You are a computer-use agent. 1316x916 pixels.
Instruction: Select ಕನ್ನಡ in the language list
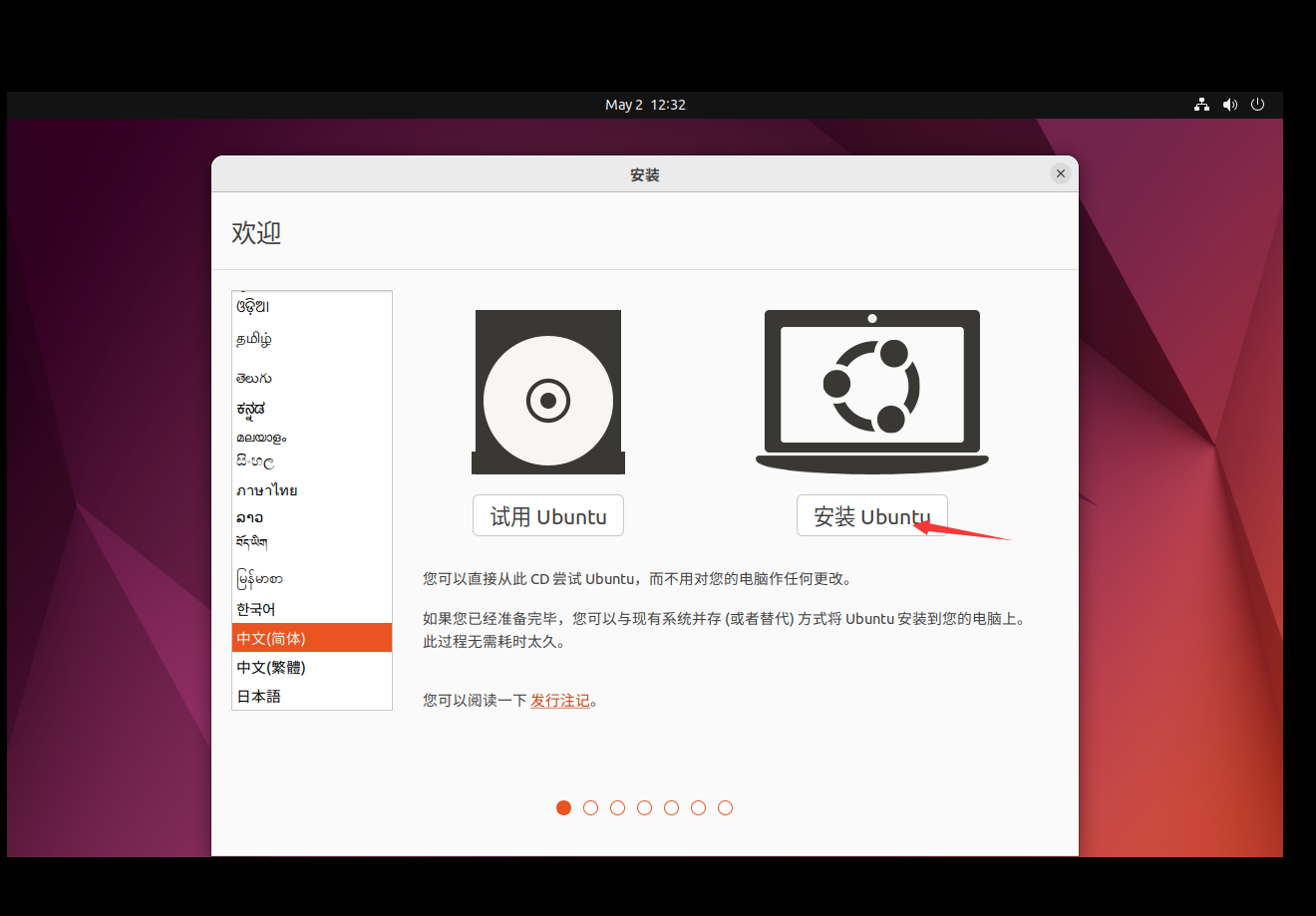[312, 409]
